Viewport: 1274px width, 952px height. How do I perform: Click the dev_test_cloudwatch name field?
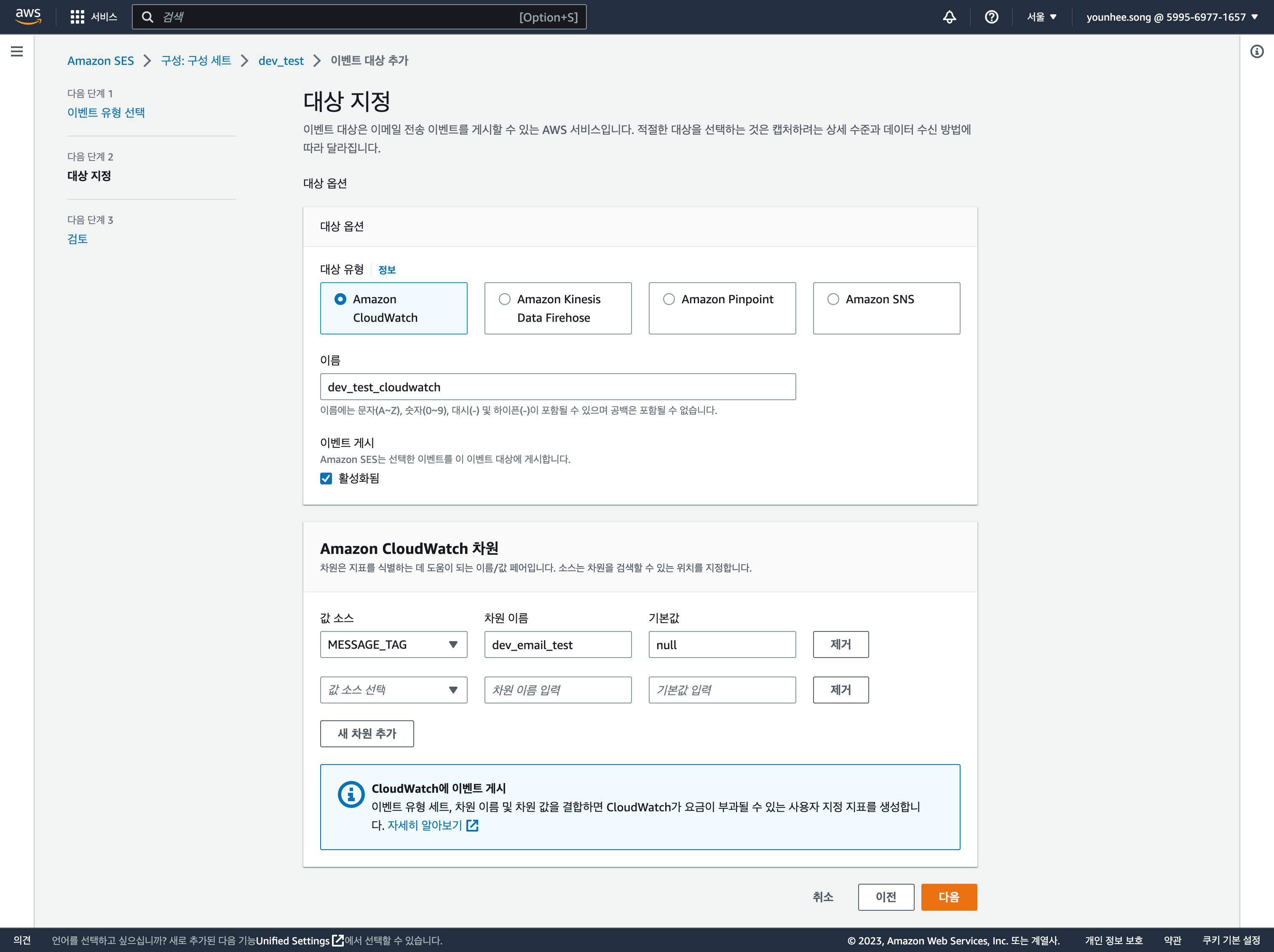[x=557, y=386]
